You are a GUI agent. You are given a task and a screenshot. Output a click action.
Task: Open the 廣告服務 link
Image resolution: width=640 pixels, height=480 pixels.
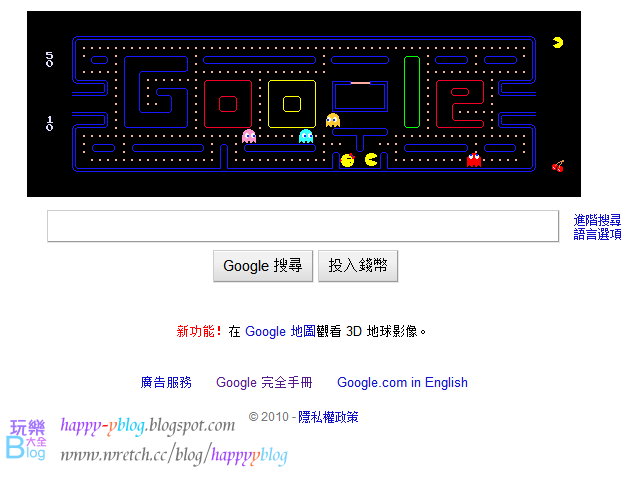[x=166, y=382]
